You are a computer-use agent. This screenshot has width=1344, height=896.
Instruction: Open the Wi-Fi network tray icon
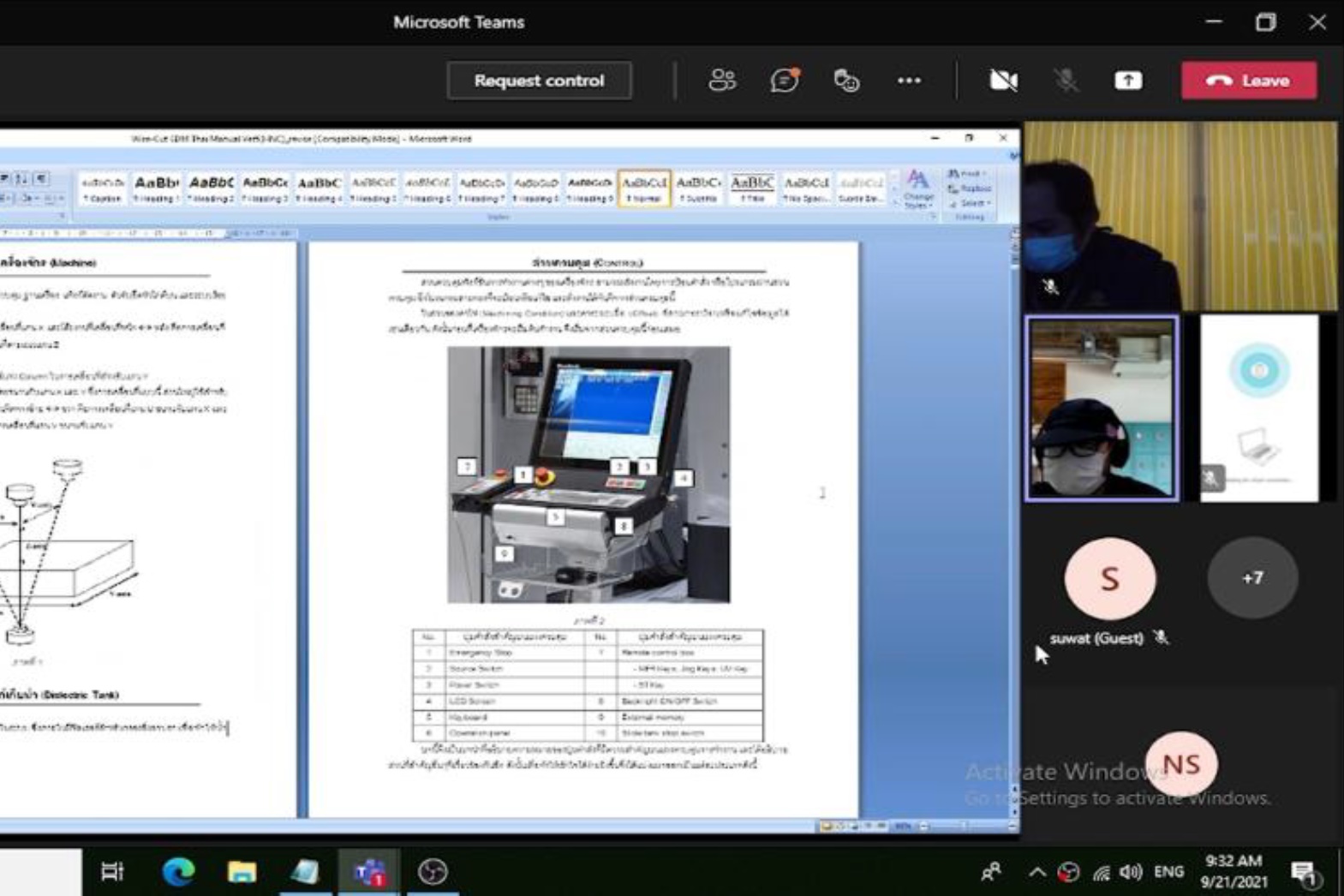point(1101,872)
